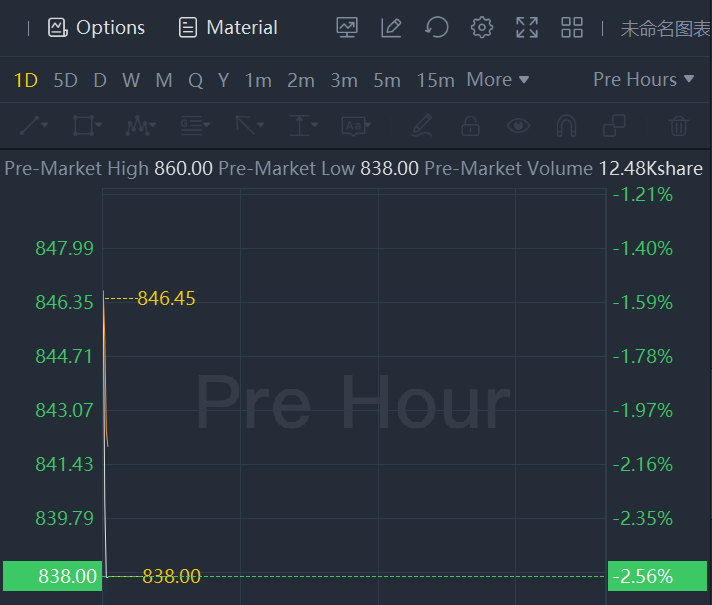Click the green 838.00 current price label

pyautogui.click(x=53, y=576)
